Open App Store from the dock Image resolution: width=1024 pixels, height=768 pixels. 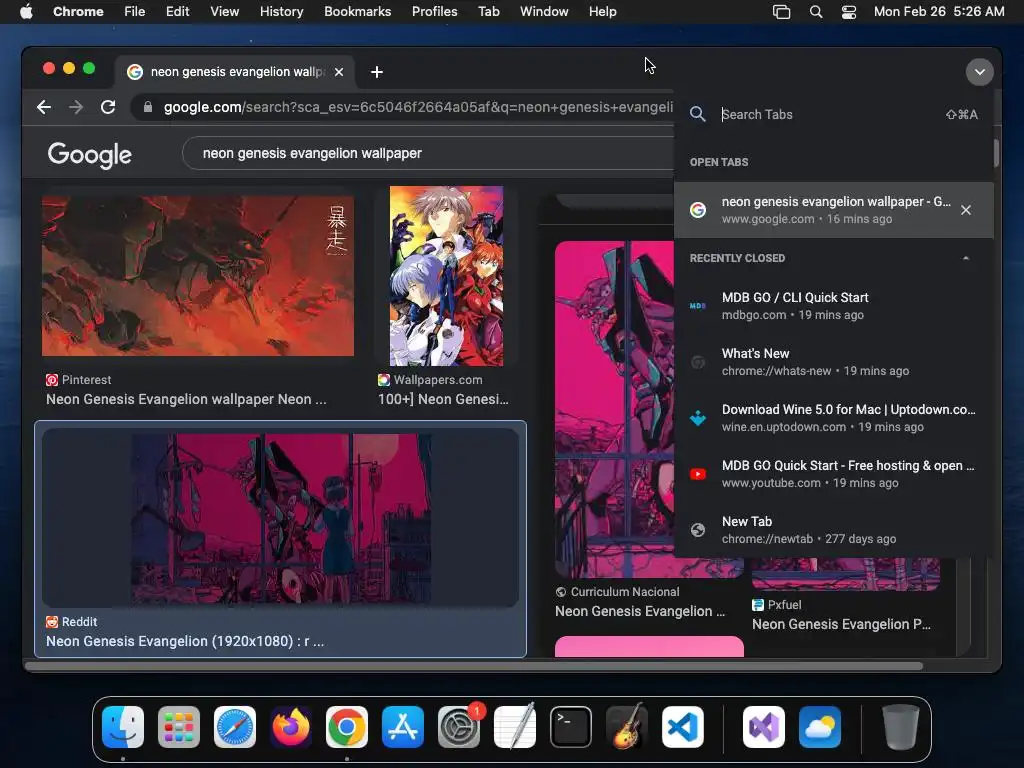(403, 727)
